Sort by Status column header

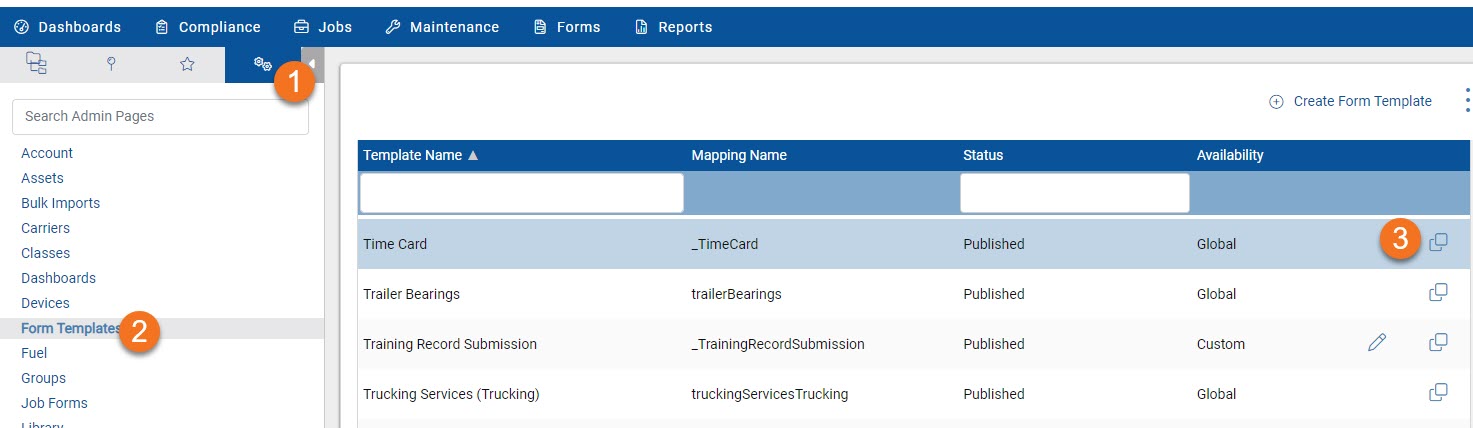(983, 155)
